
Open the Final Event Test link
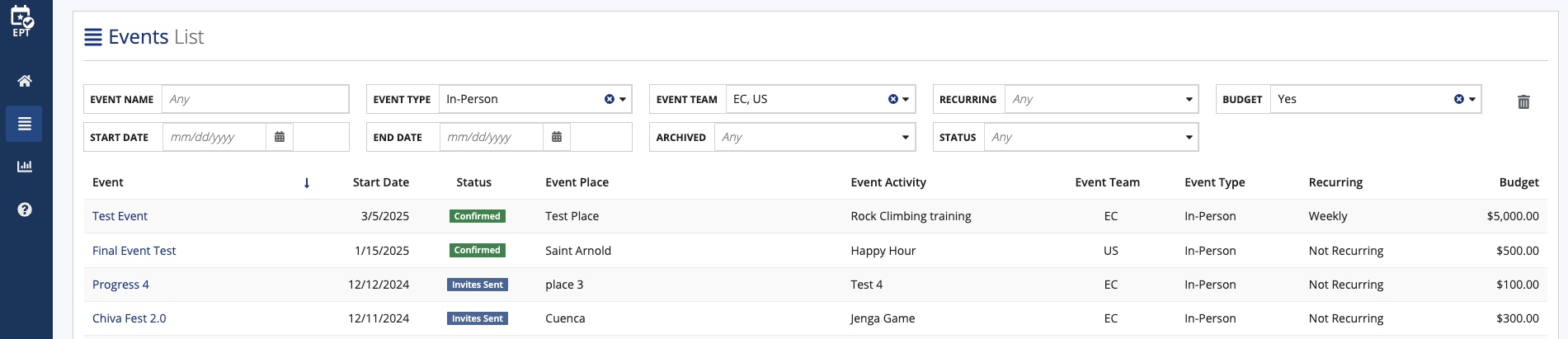click(x=134, y=251)
